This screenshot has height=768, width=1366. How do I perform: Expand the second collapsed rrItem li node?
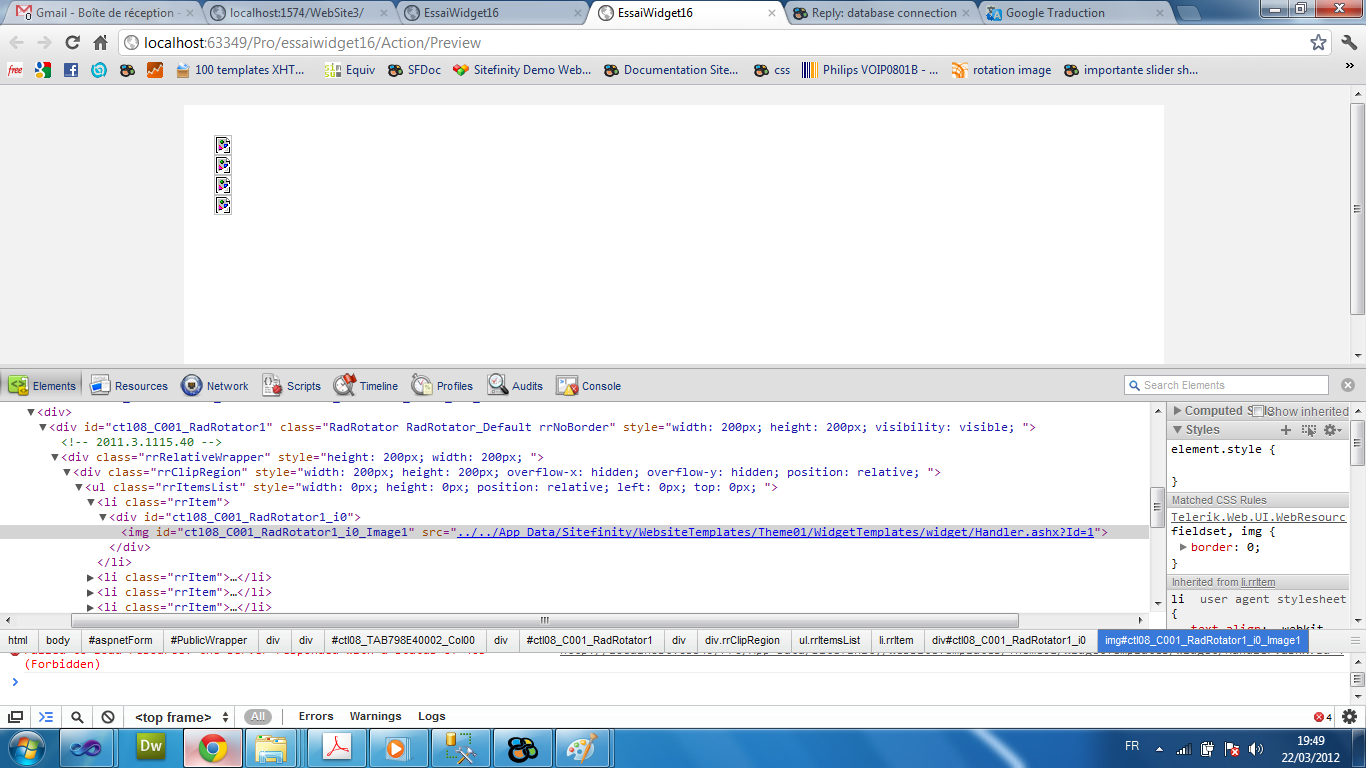pos(92,592)
